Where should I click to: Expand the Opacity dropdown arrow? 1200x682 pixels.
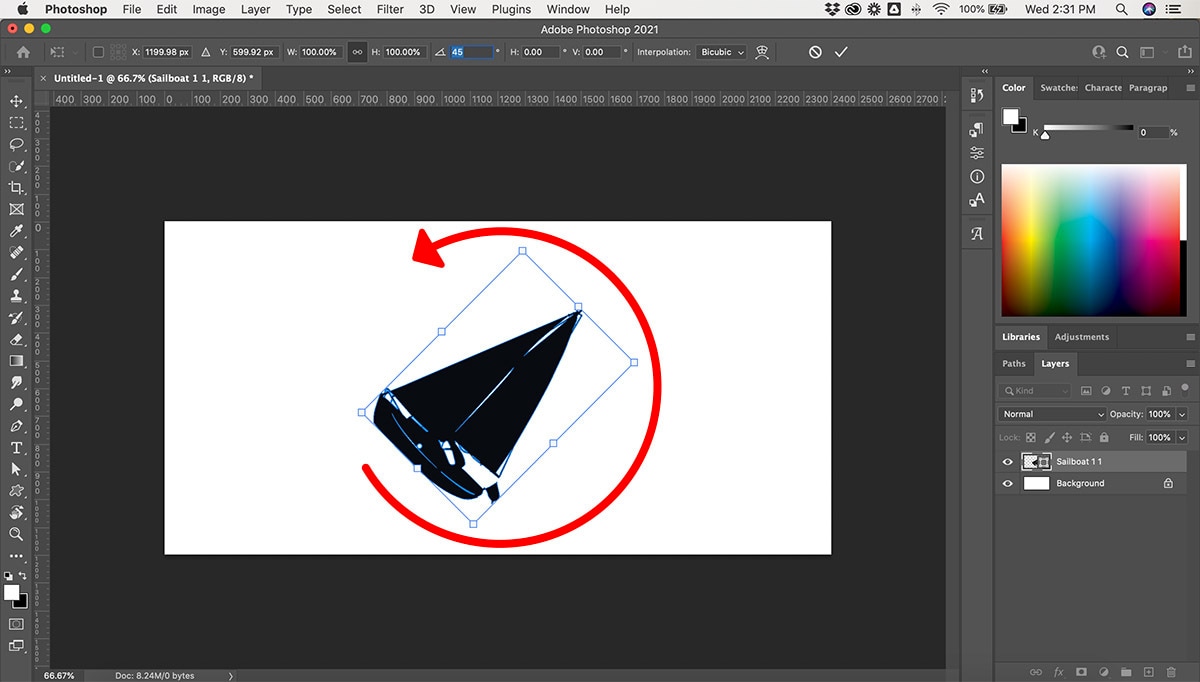[x=1182, y=414]
